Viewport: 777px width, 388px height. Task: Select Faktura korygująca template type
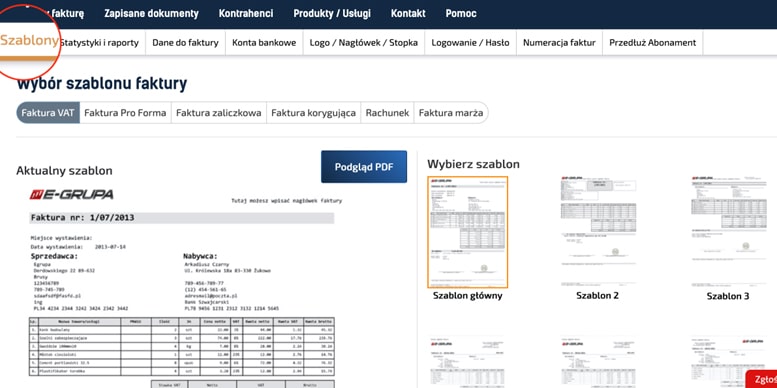(x=313, y=112)
